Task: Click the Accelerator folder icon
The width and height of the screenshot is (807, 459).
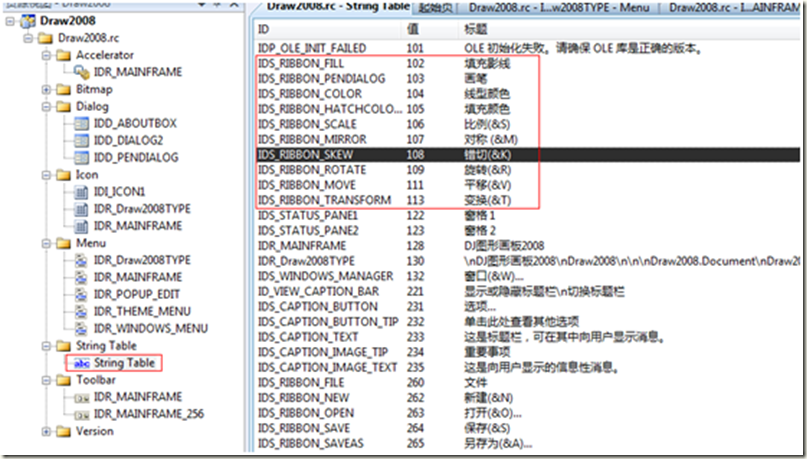Action: (x=63, y=55)
